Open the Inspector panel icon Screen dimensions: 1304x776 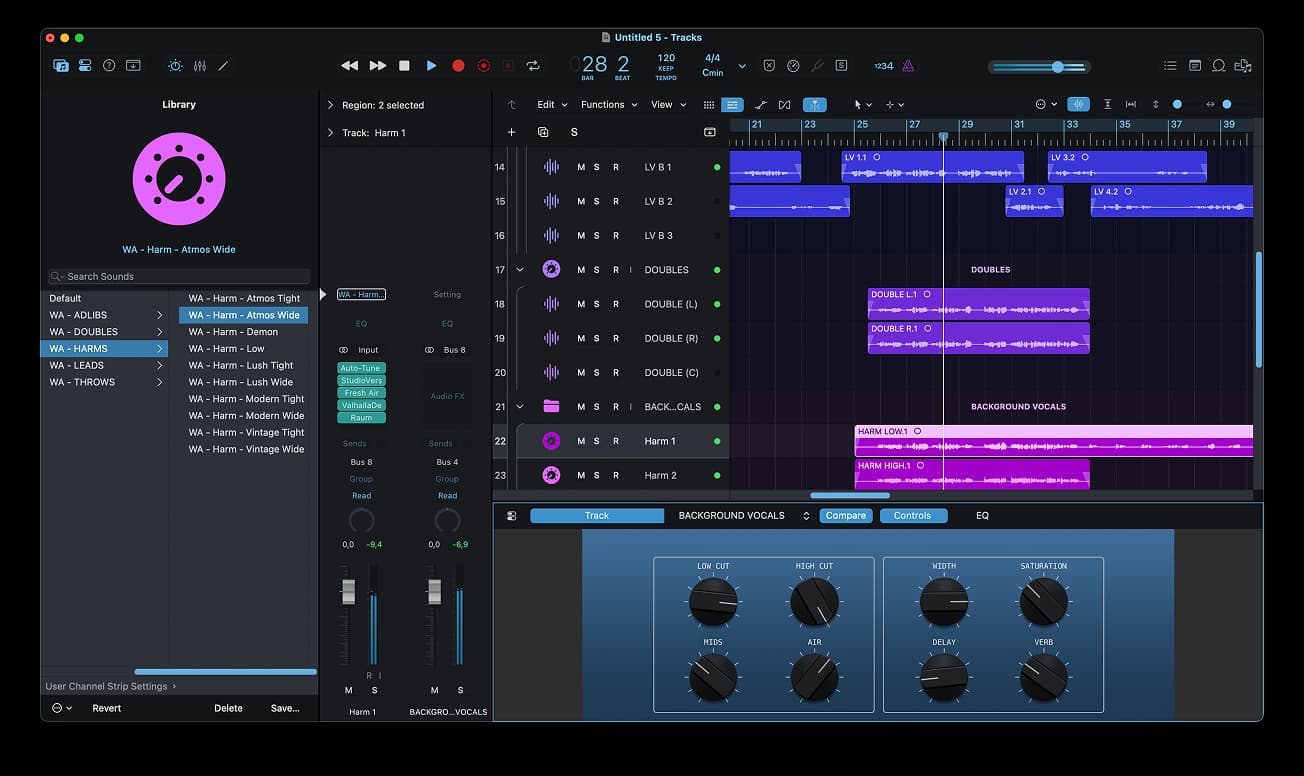pos(85,66)
